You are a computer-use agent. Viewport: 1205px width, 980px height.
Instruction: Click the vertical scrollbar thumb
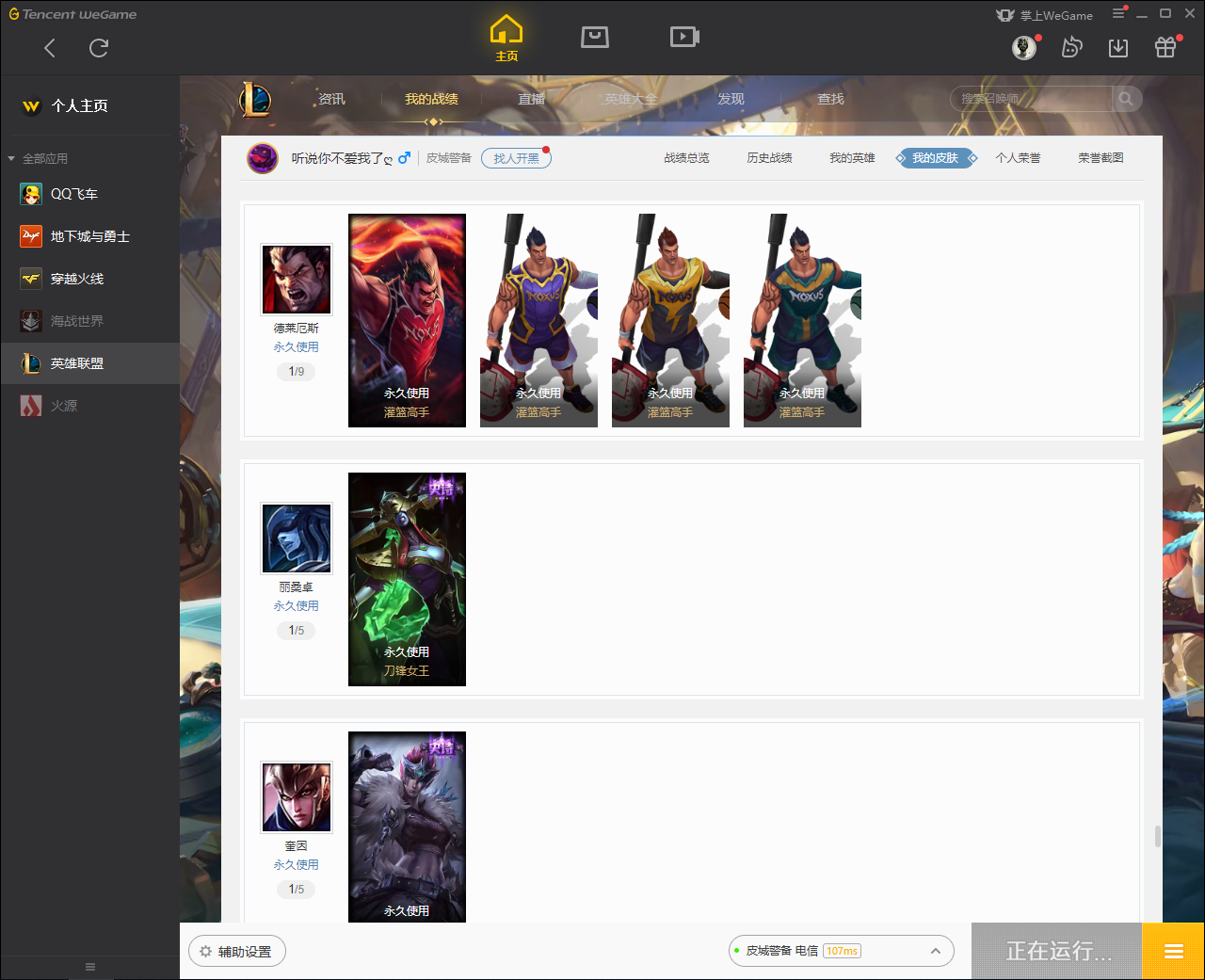[x=1157, y=836]
